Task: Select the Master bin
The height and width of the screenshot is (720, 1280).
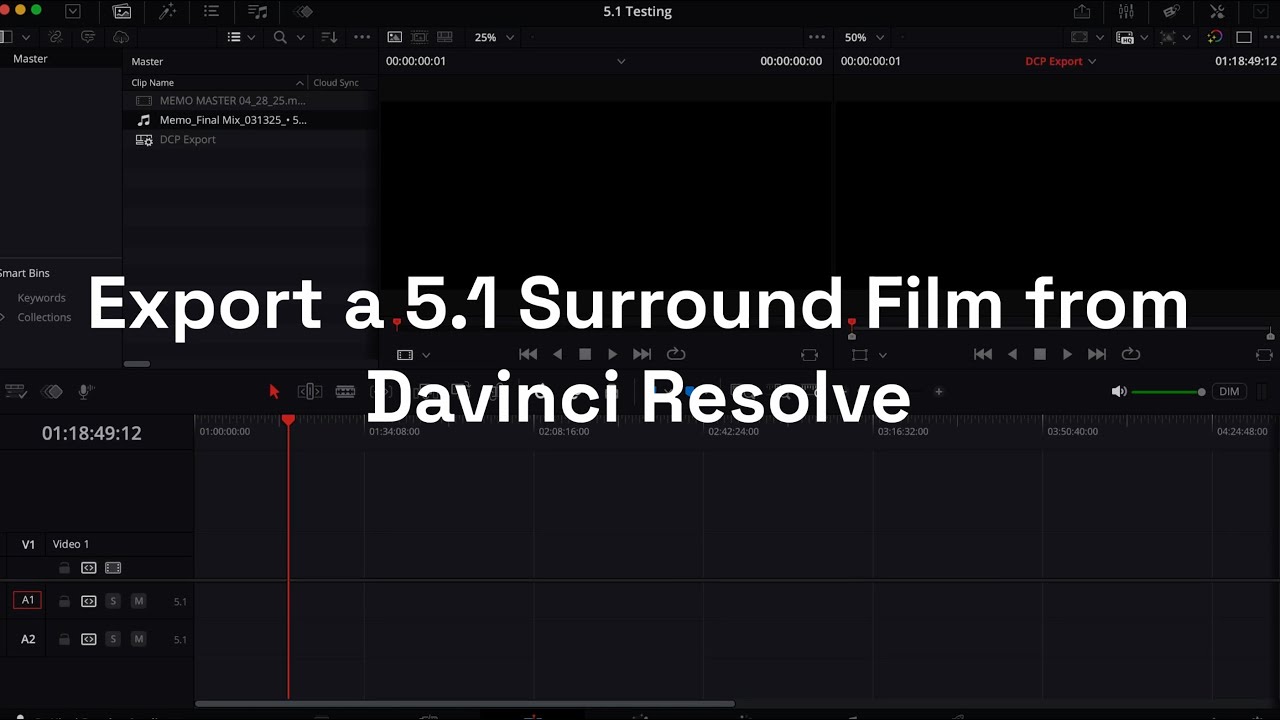Action: coord(30,59)
